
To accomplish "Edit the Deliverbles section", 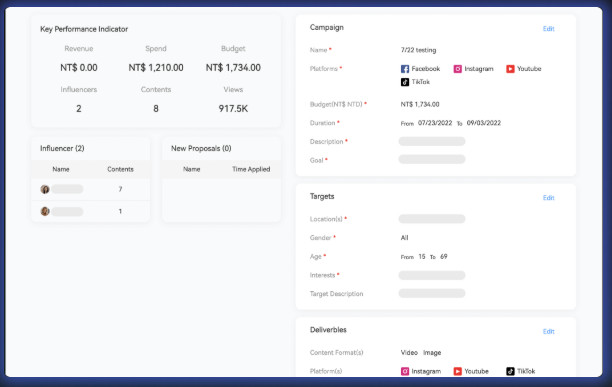I will click(x=548, y=332).
